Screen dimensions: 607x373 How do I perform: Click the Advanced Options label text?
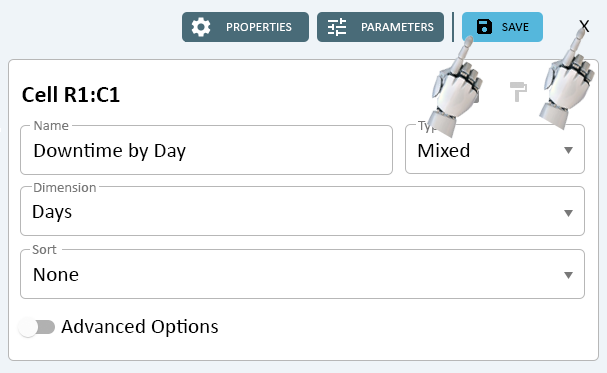click(140, 327)
